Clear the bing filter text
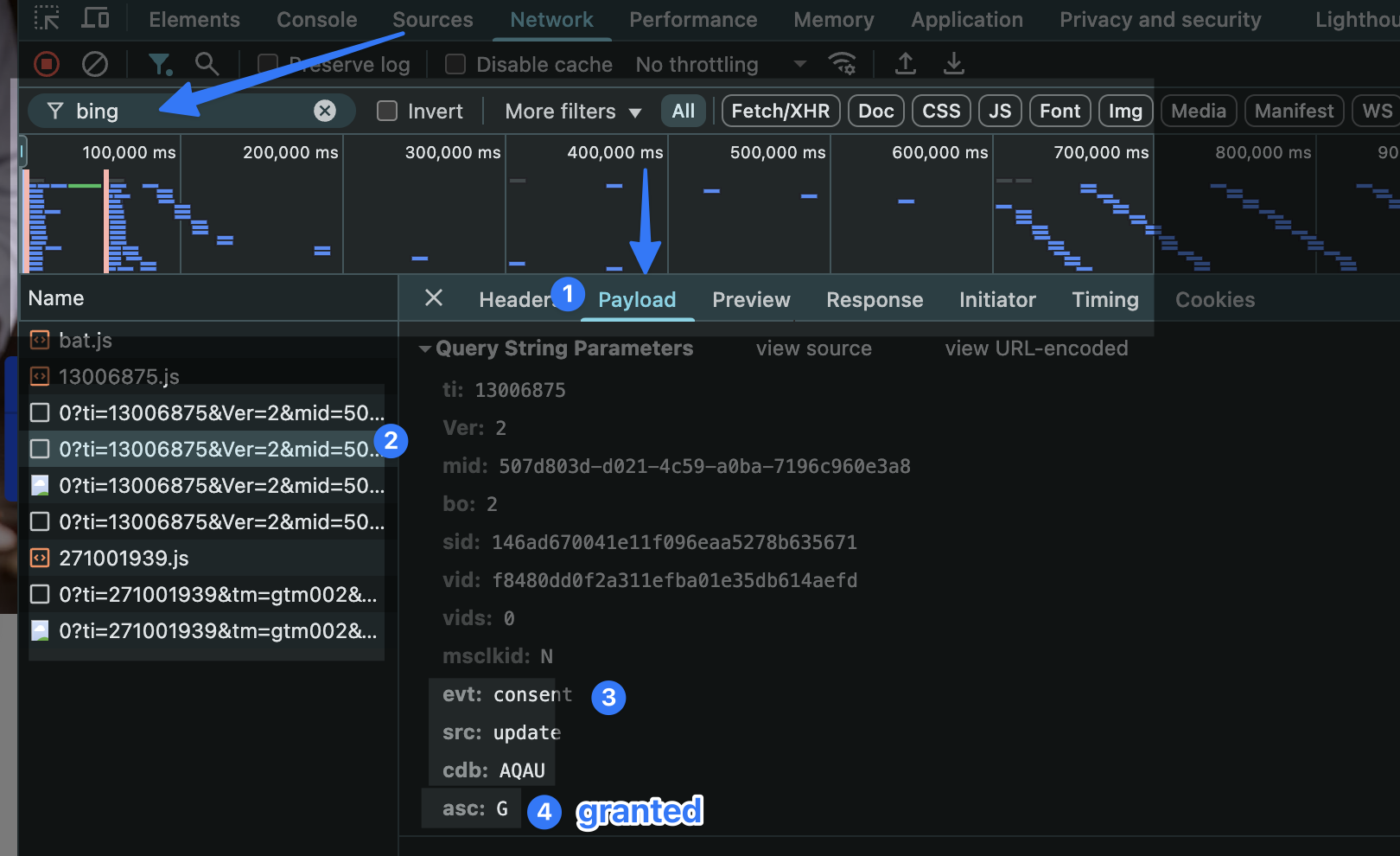 coord(325,111)
